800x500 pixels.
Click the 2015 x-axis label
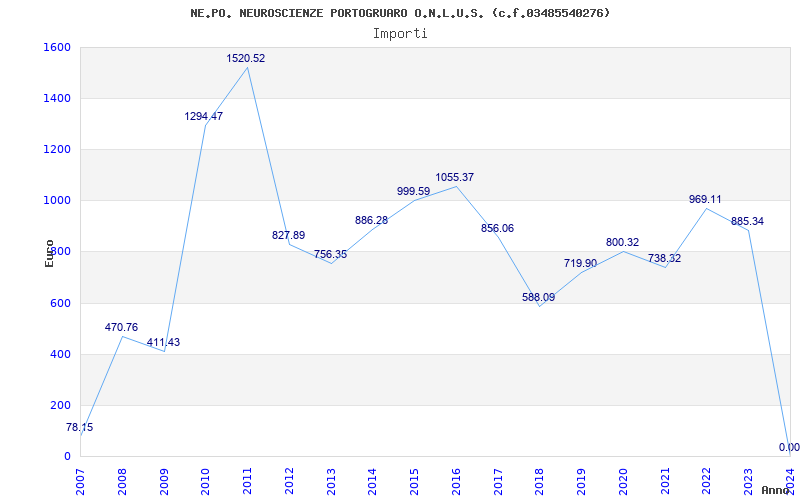414,482
